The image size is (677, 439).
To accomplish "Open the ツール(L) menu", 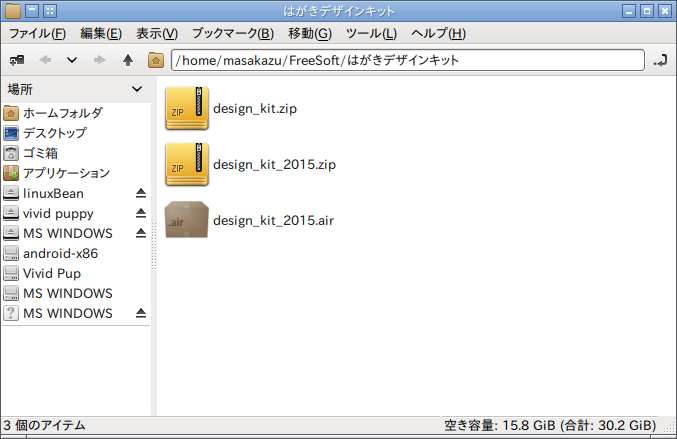I will coord(371,33).
